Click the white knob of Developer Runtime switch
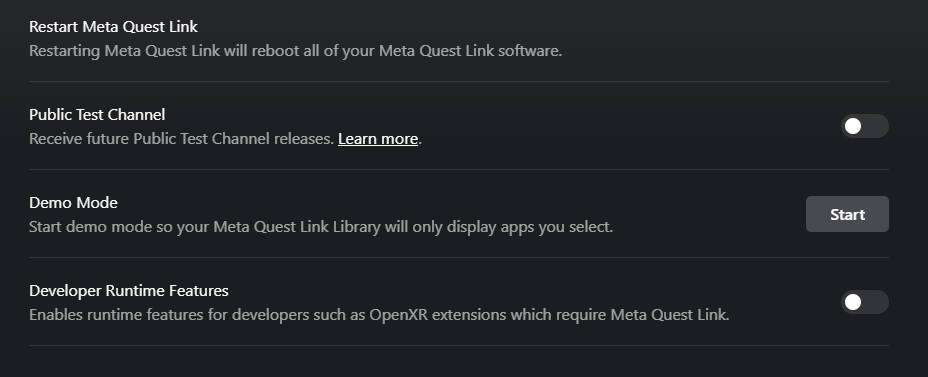 pyautogui.click(x=853, y=302)
